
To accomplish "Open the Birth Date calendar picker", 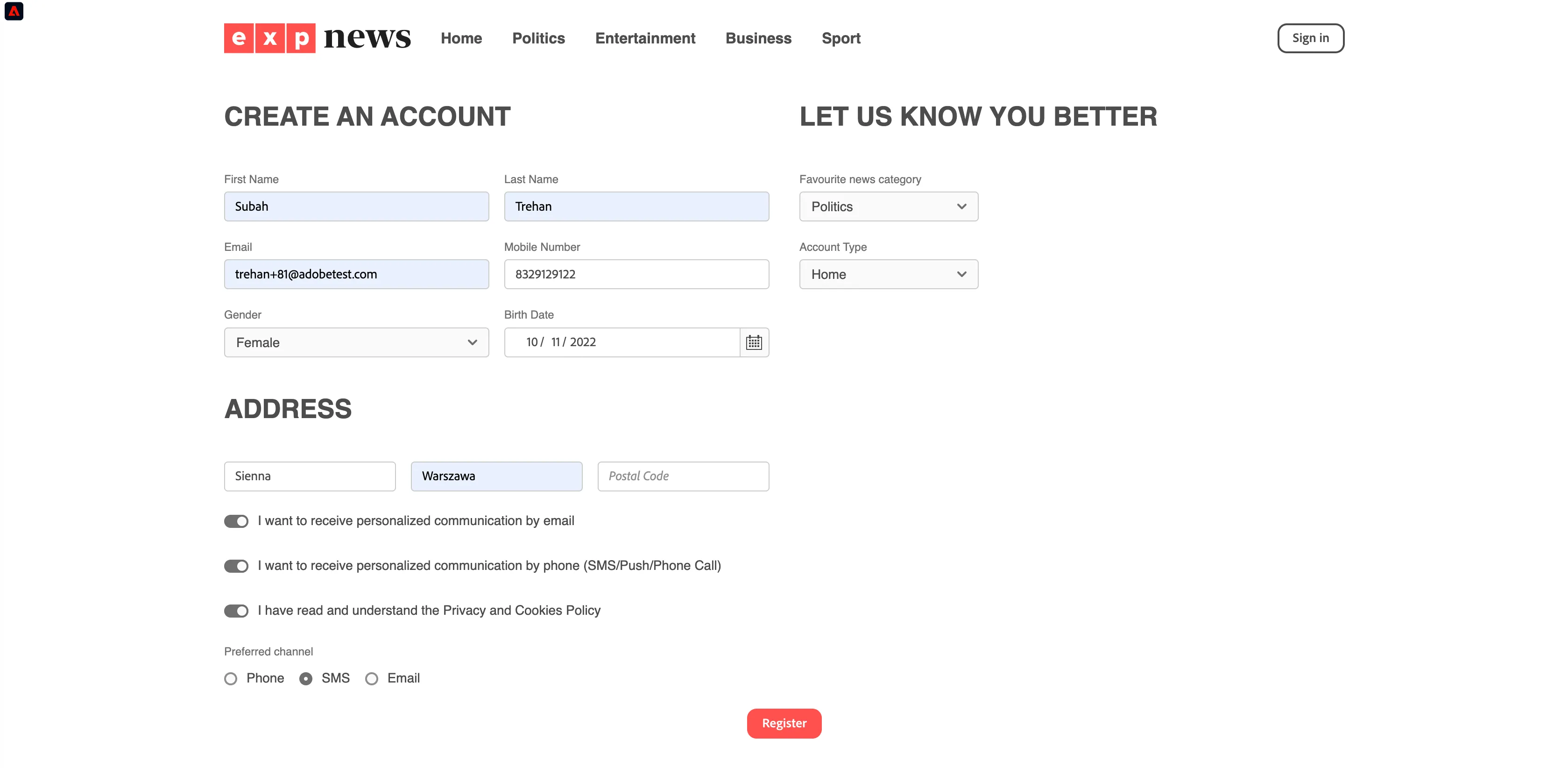I will (x=754, y=342).
